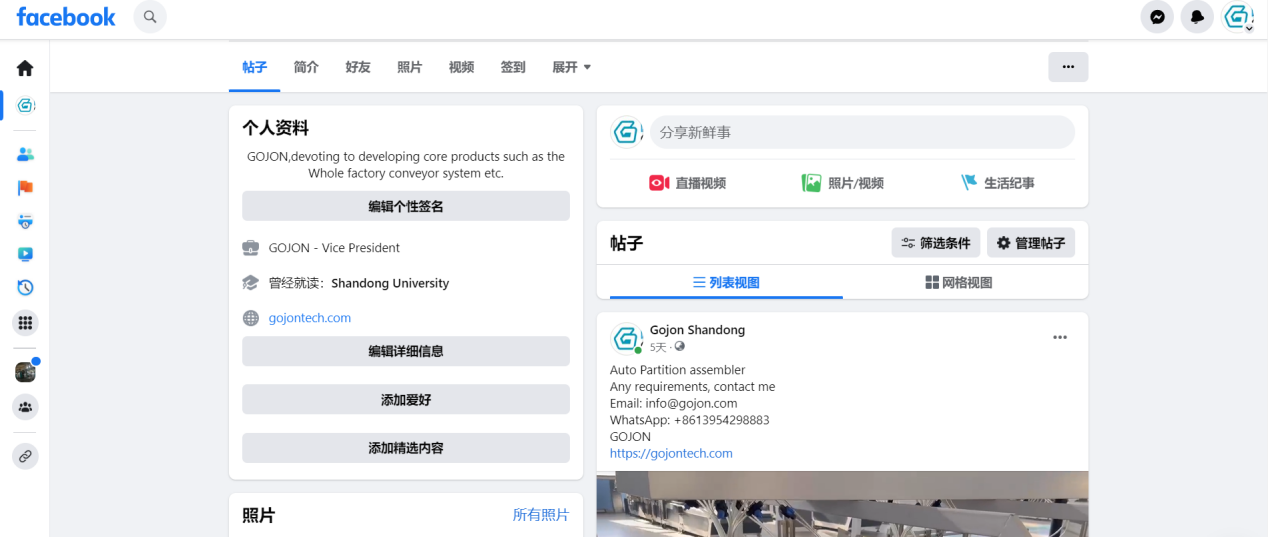Image resolution: width=1268 pixels, height=537 pixels.
Task: Click 添加精选内容 button
Action: click(x=406, y=448)
